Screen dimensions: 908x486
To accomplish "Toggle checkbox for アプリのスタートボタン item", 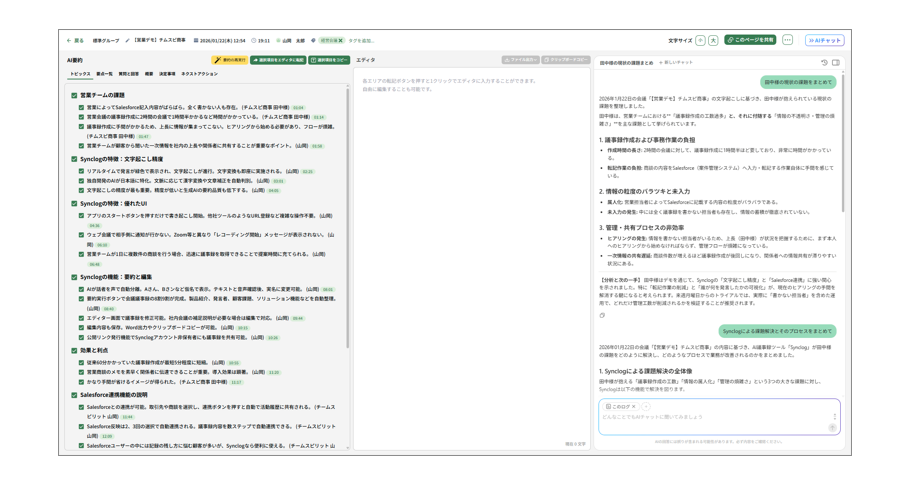I will [82, 216].
